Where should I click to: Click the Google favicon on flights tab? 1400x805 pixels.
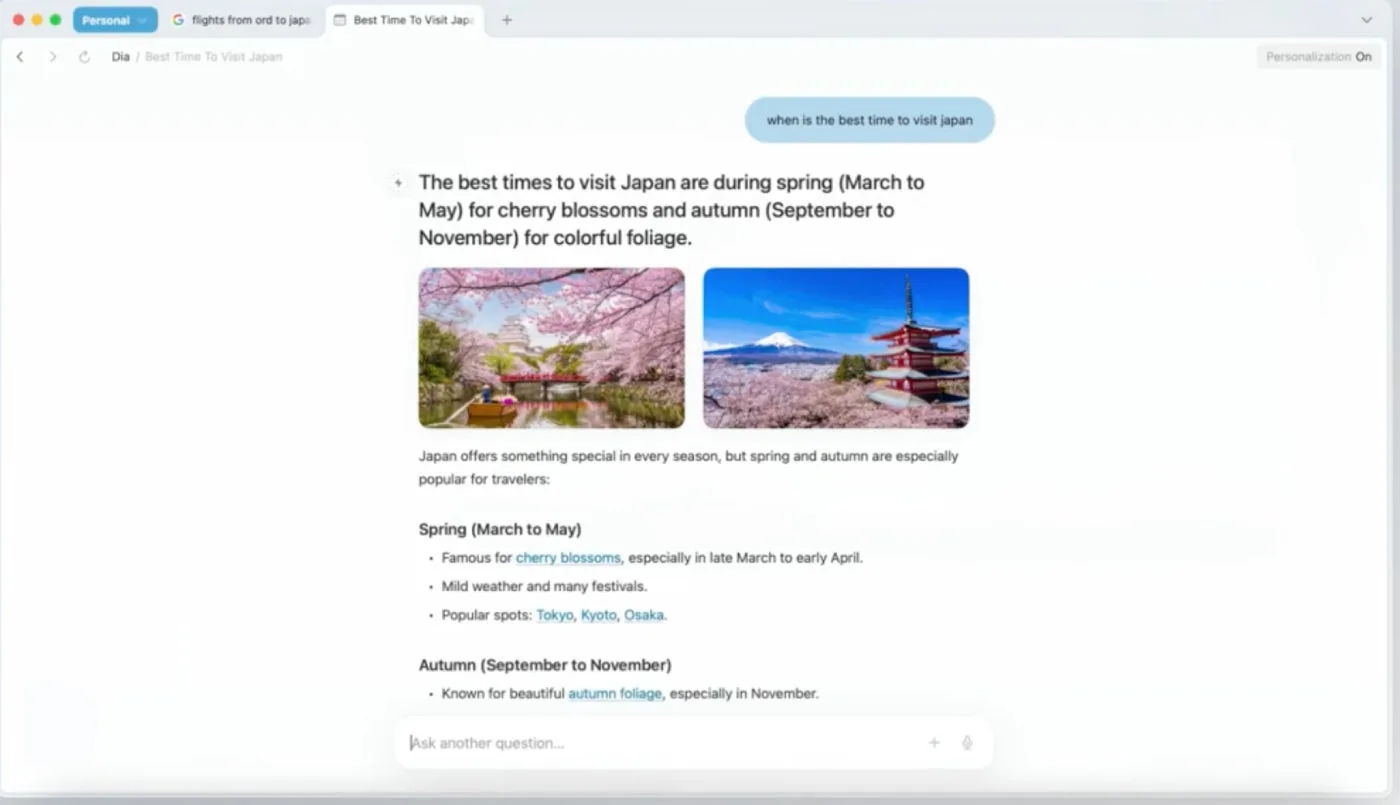tap(178, 20)
